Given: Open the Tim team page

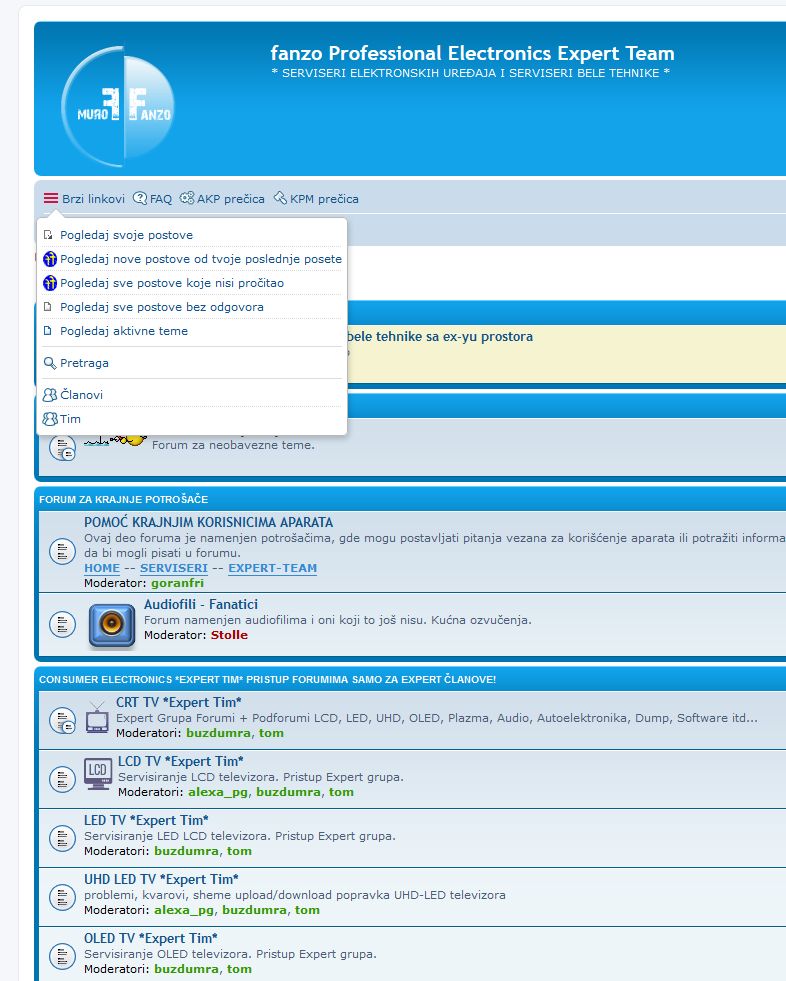Looking at the screenshot, I should click(x=70, y=419).
